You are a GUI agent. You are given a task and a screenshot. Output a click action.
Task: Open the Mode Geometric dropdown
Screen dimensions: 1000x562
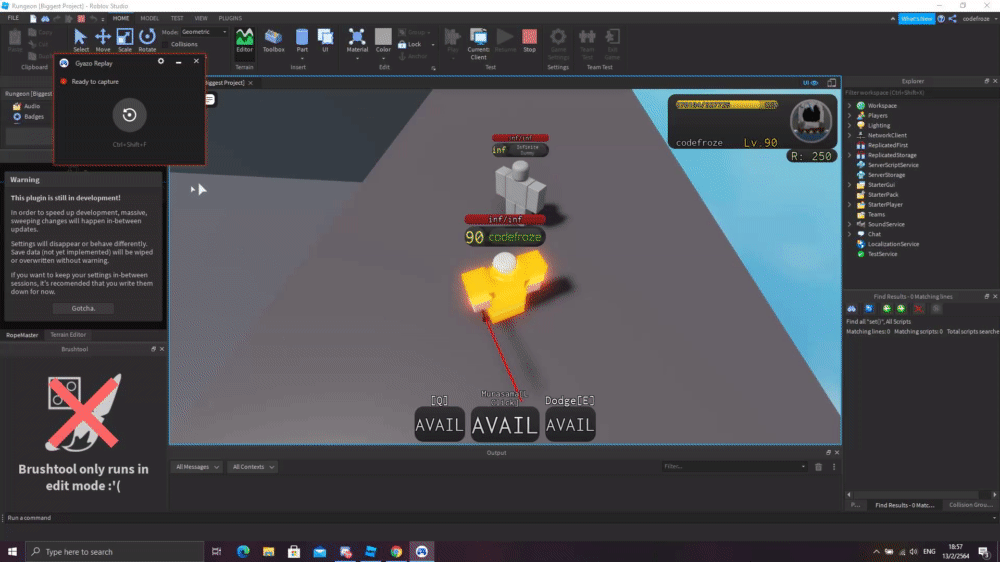[203, 32]
